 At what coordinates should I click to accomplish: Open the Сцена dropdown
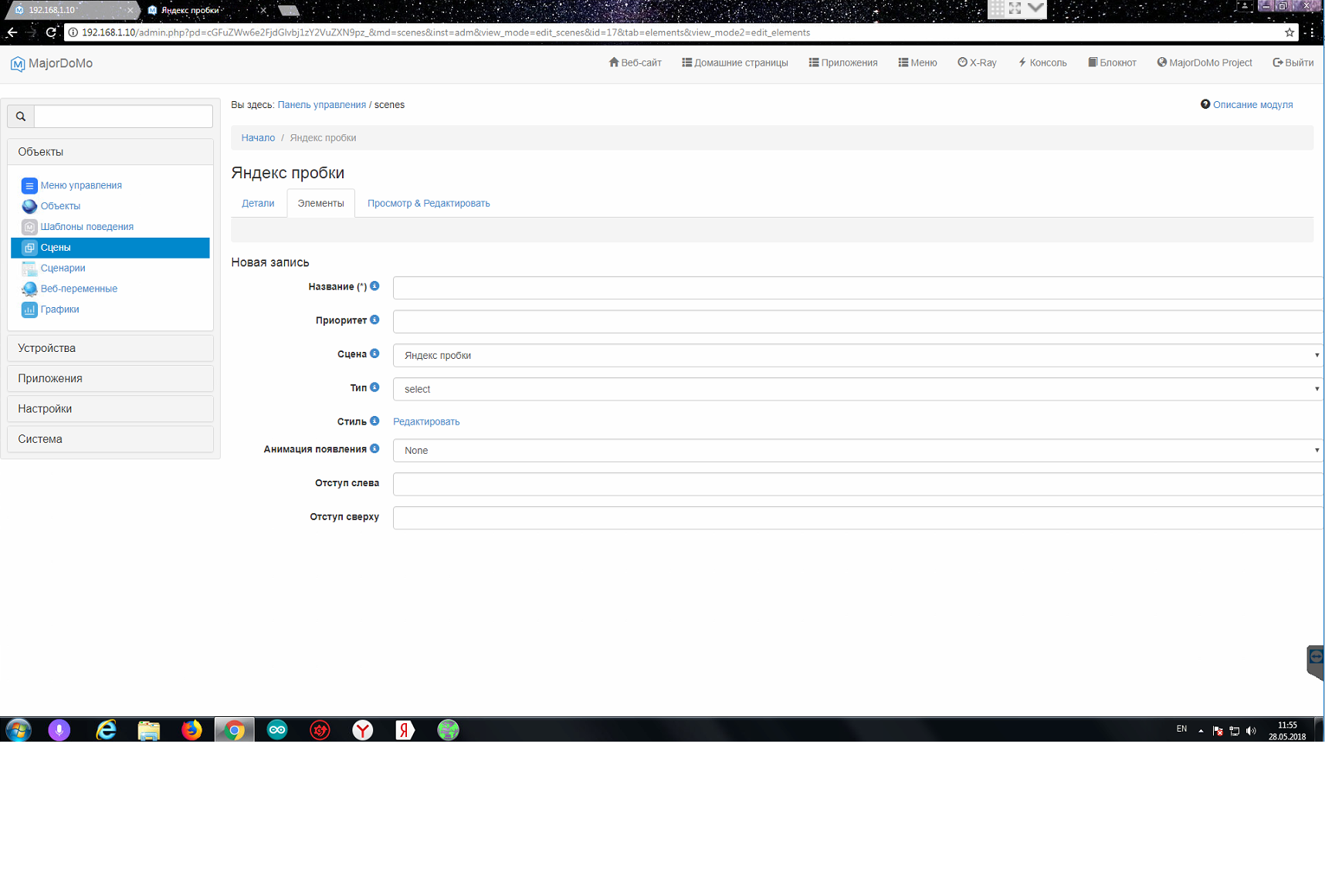(859, 356)
